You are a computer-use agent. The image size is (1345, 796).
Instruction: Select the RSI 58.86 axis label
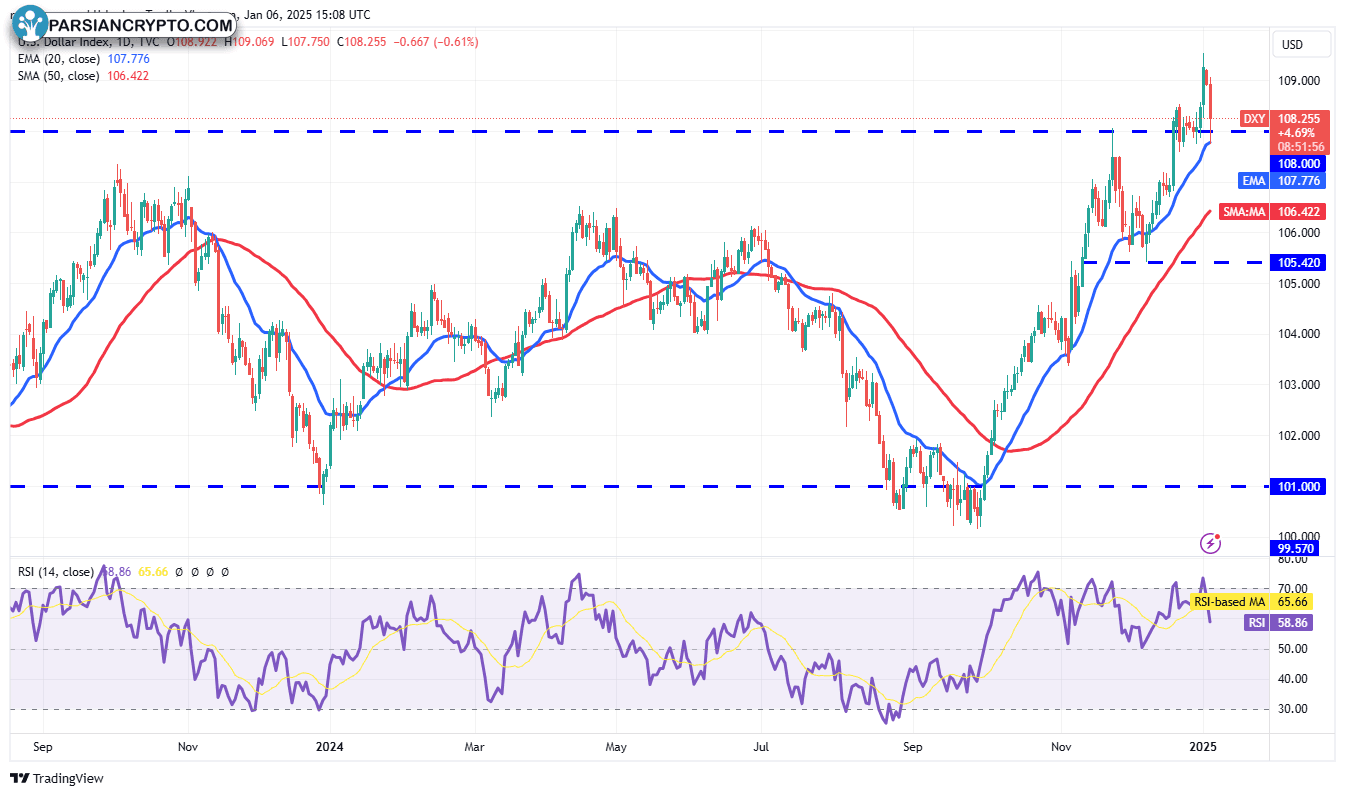pyautogui.click(x=1277, y=623)
